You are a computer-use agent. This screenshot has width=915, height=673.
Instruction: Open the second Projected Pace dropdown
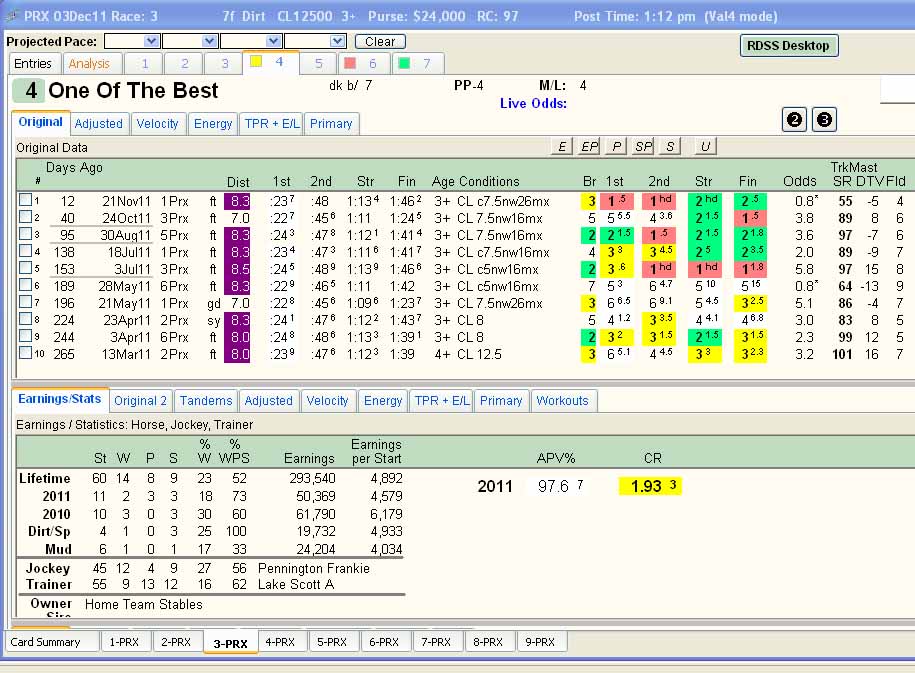[190, 41]
